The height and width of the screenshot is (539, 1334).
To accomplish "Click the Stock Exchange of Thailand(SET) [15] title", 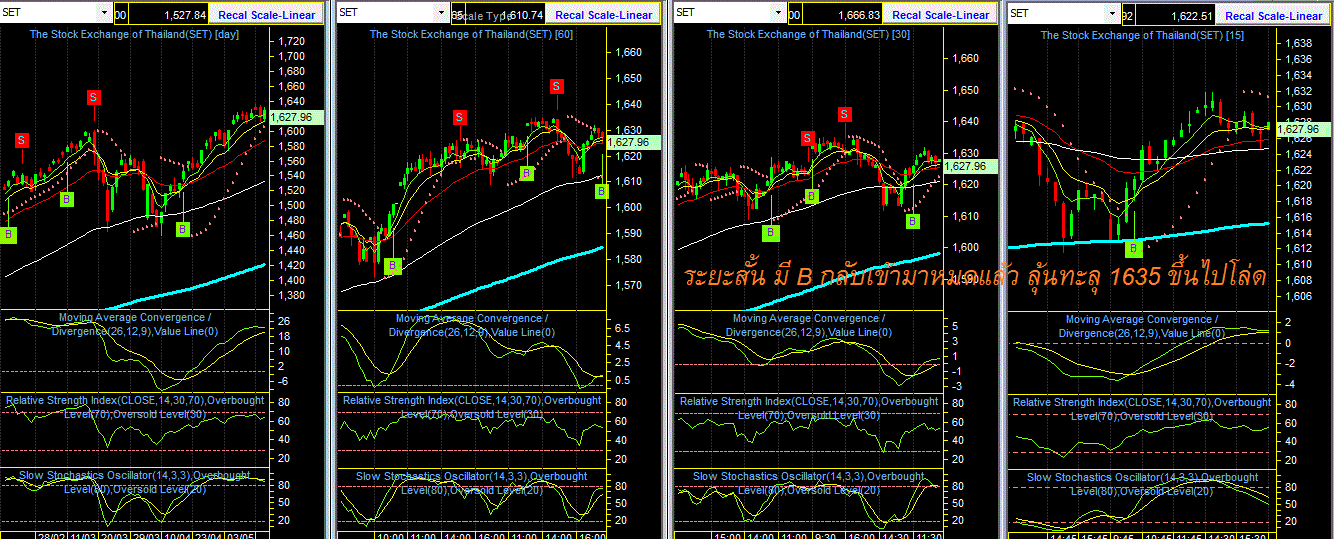I will click(x=1143, y=35).
